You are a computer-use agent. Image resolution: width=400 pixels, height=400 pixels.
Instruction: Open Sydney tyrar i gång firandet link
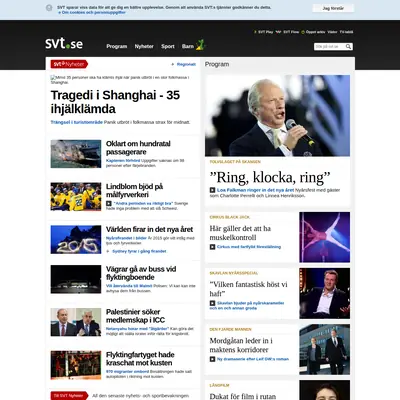pyautogui.click(x=139, y=251)
